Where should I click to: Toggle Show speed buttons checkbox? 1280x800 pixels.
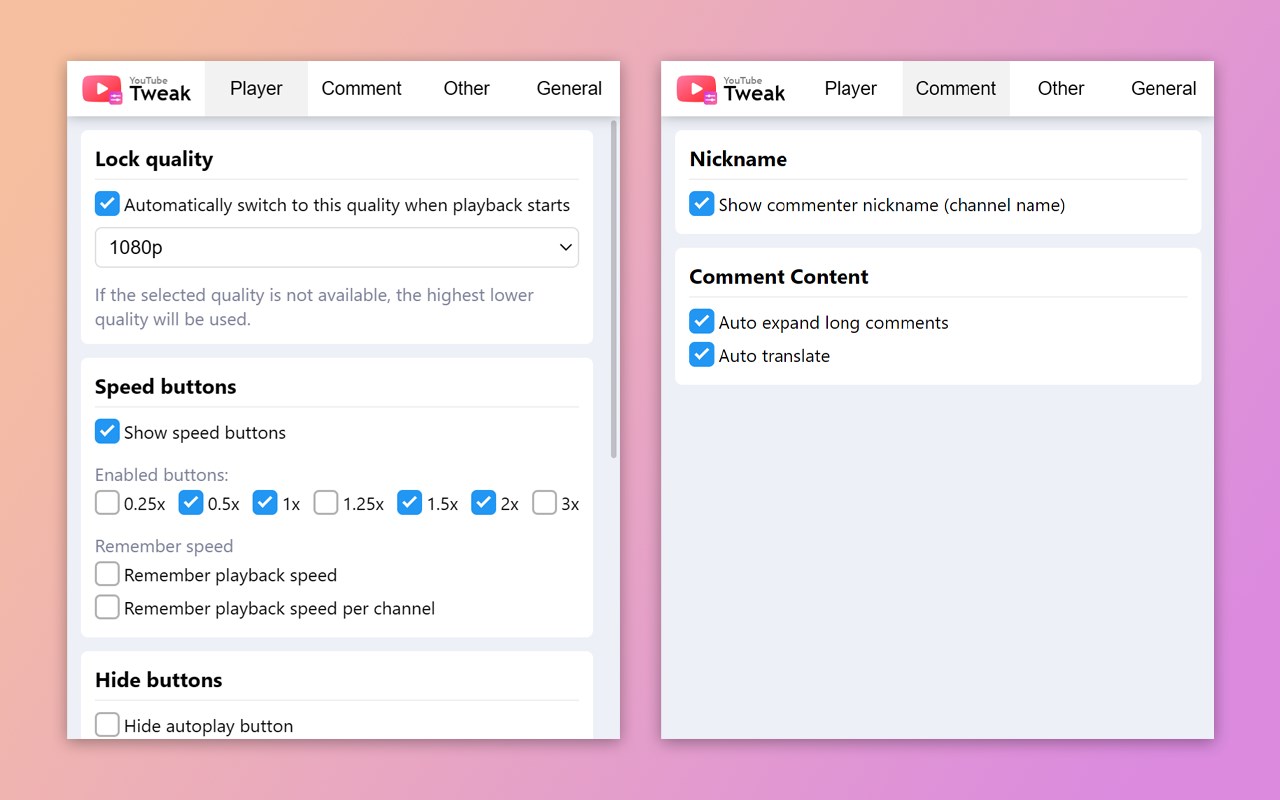pos(107,432)
